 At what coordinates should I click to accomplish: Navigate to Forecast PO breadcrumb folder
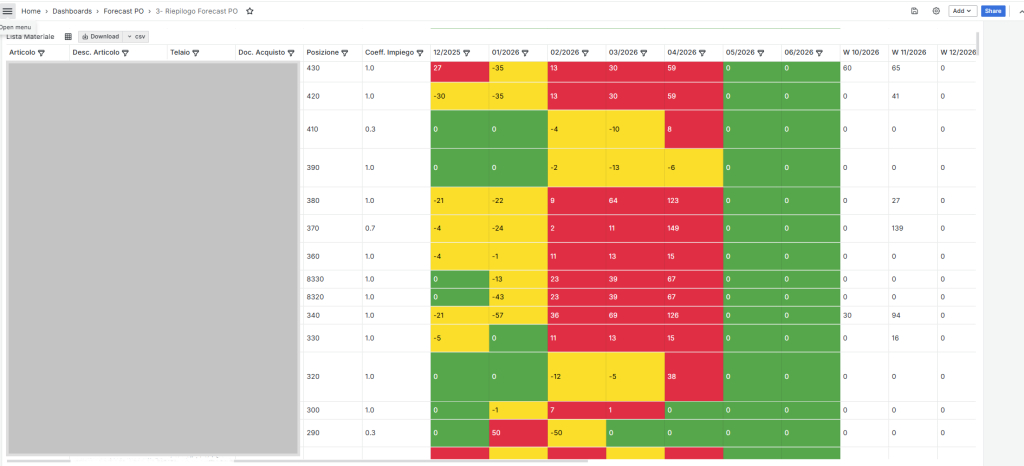(x=124, y=11)
